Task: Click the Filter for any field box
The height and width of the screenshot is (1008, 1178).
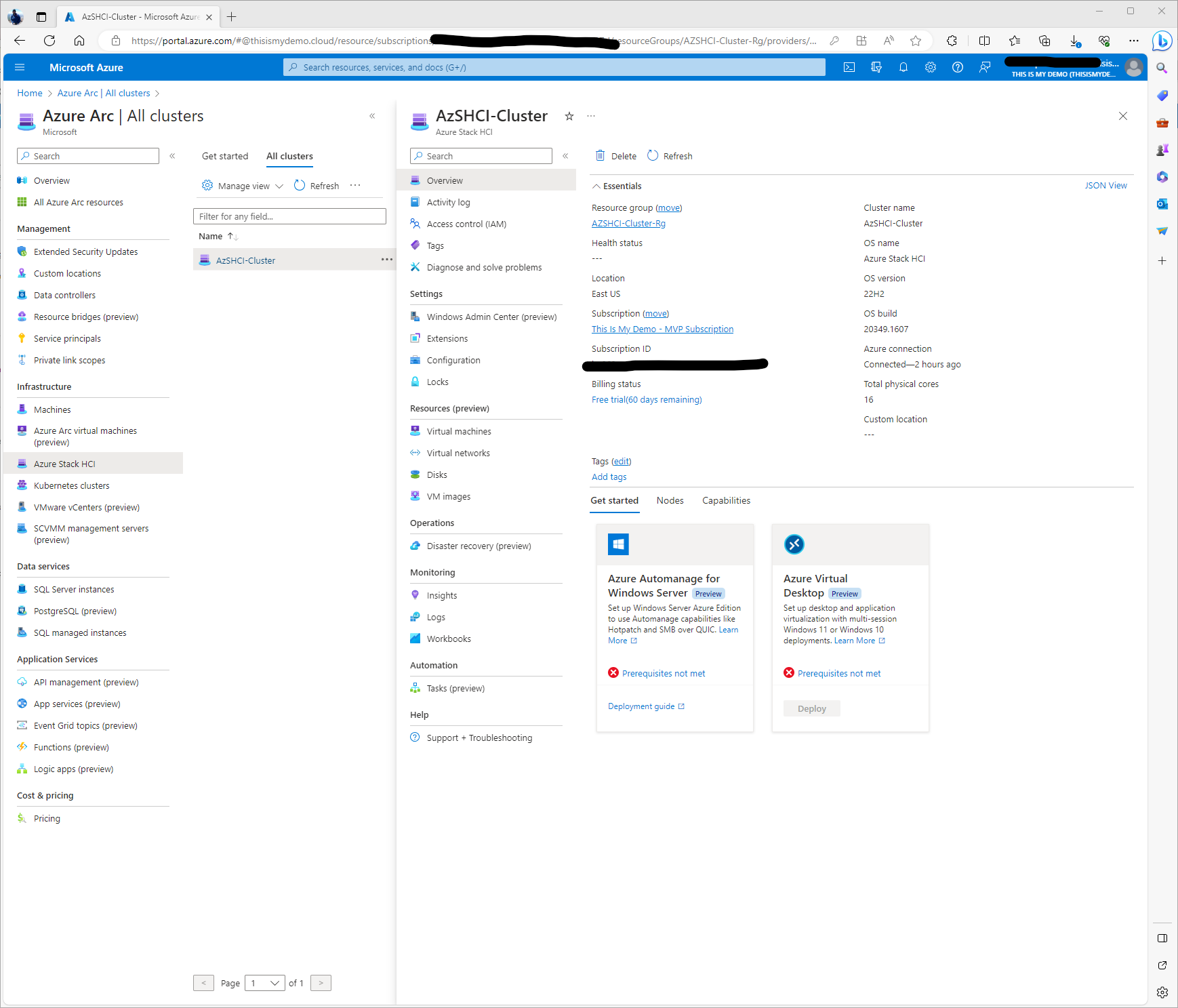Action: [x=289, y=216]
